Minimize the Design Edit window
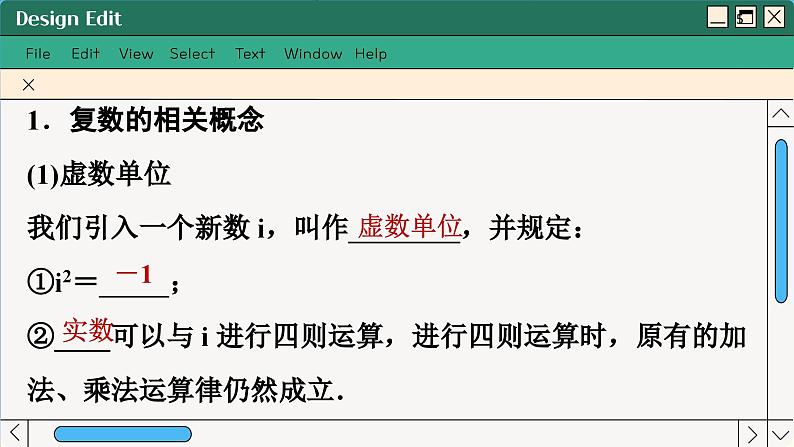Viewport: 794px width, 447px height. tap(717, 17)
